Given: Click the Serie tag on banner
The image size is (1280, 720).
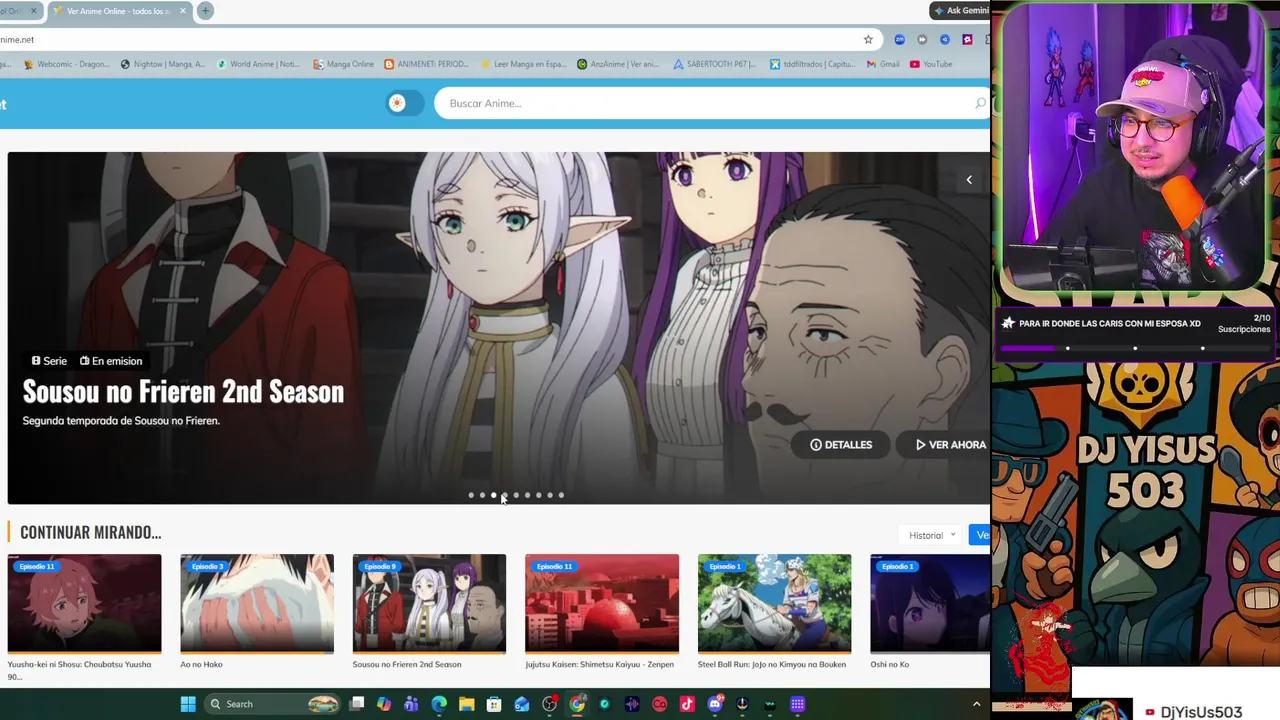Looking at the screenshot, I should [49, 361].
